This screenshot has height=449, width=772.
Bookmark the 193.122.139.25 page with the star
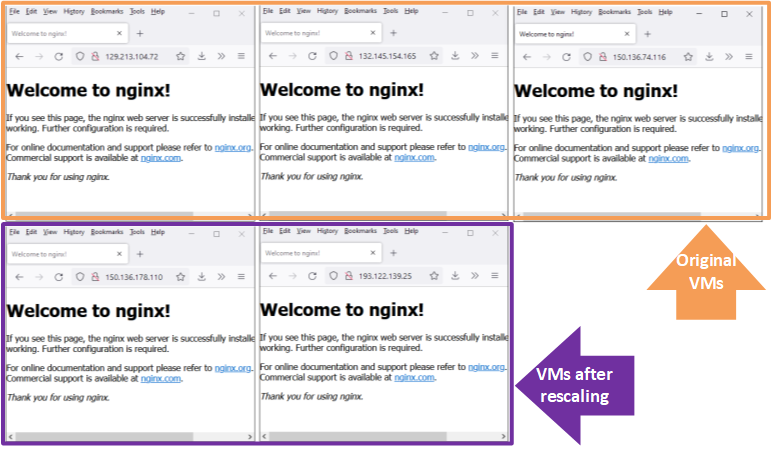434,276
